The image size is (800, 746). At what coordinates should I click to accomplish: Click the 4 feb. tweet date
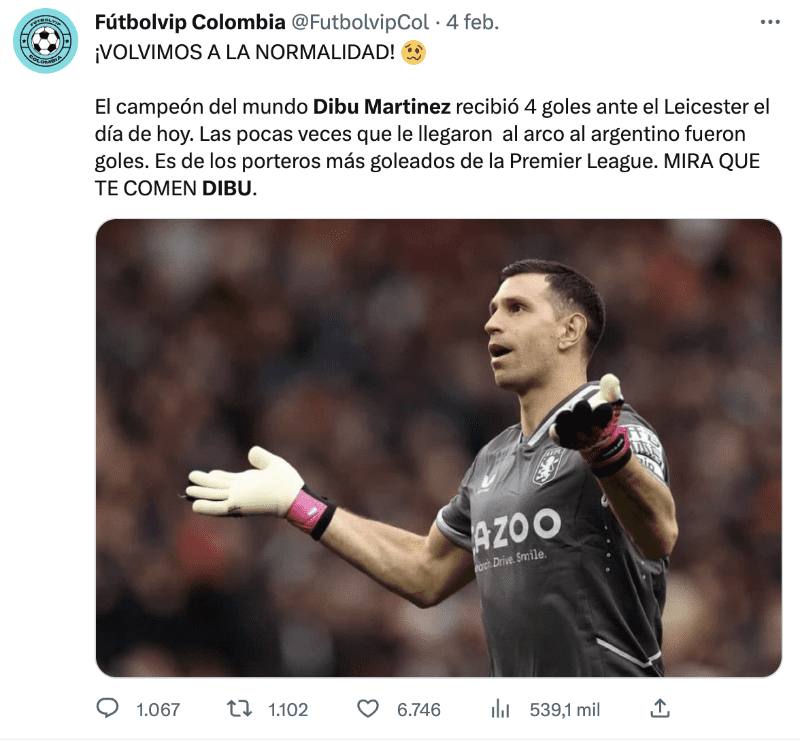[472, 22]
